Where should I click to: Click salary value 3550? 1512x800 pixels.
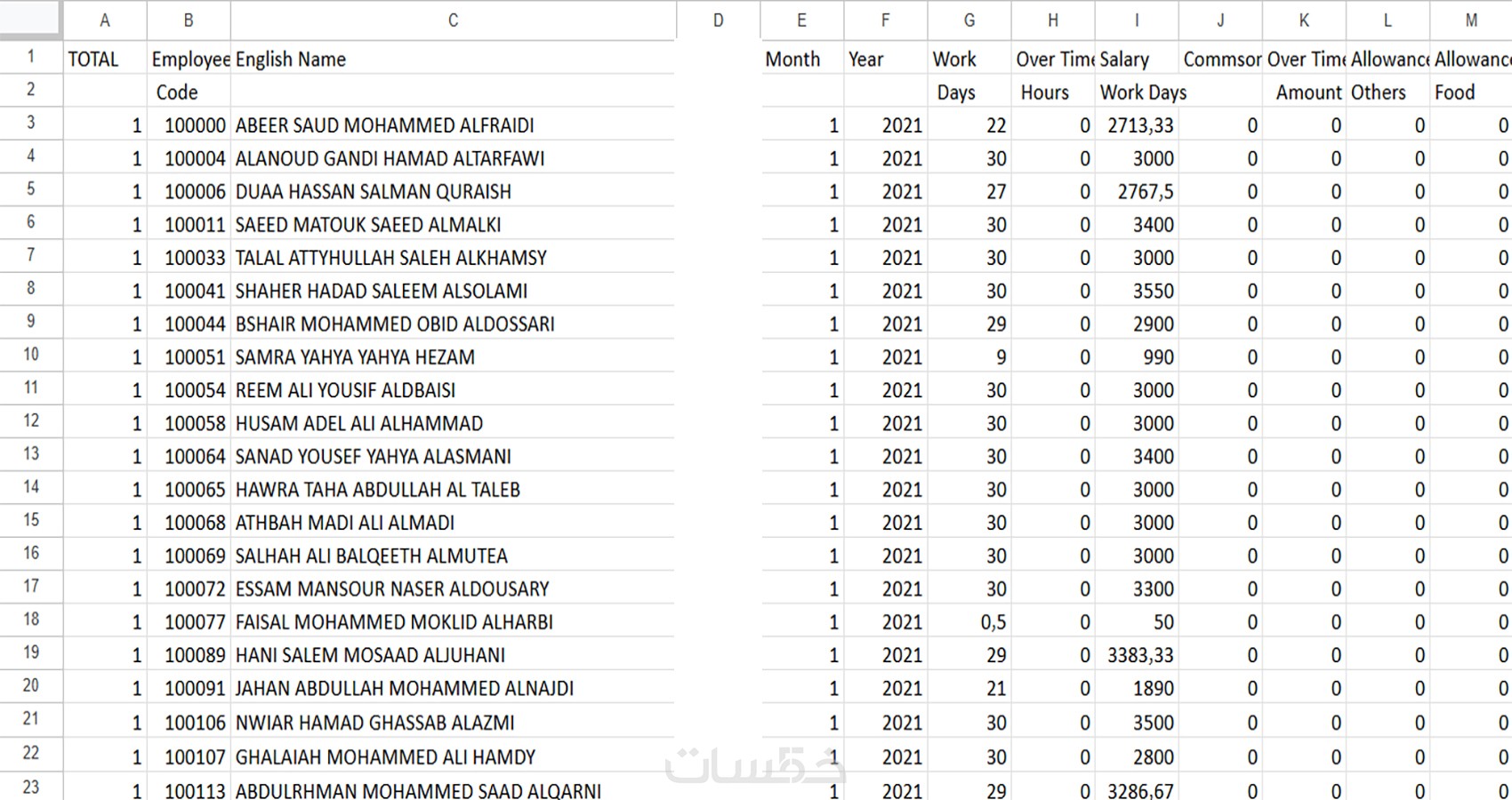(1153, 291)
